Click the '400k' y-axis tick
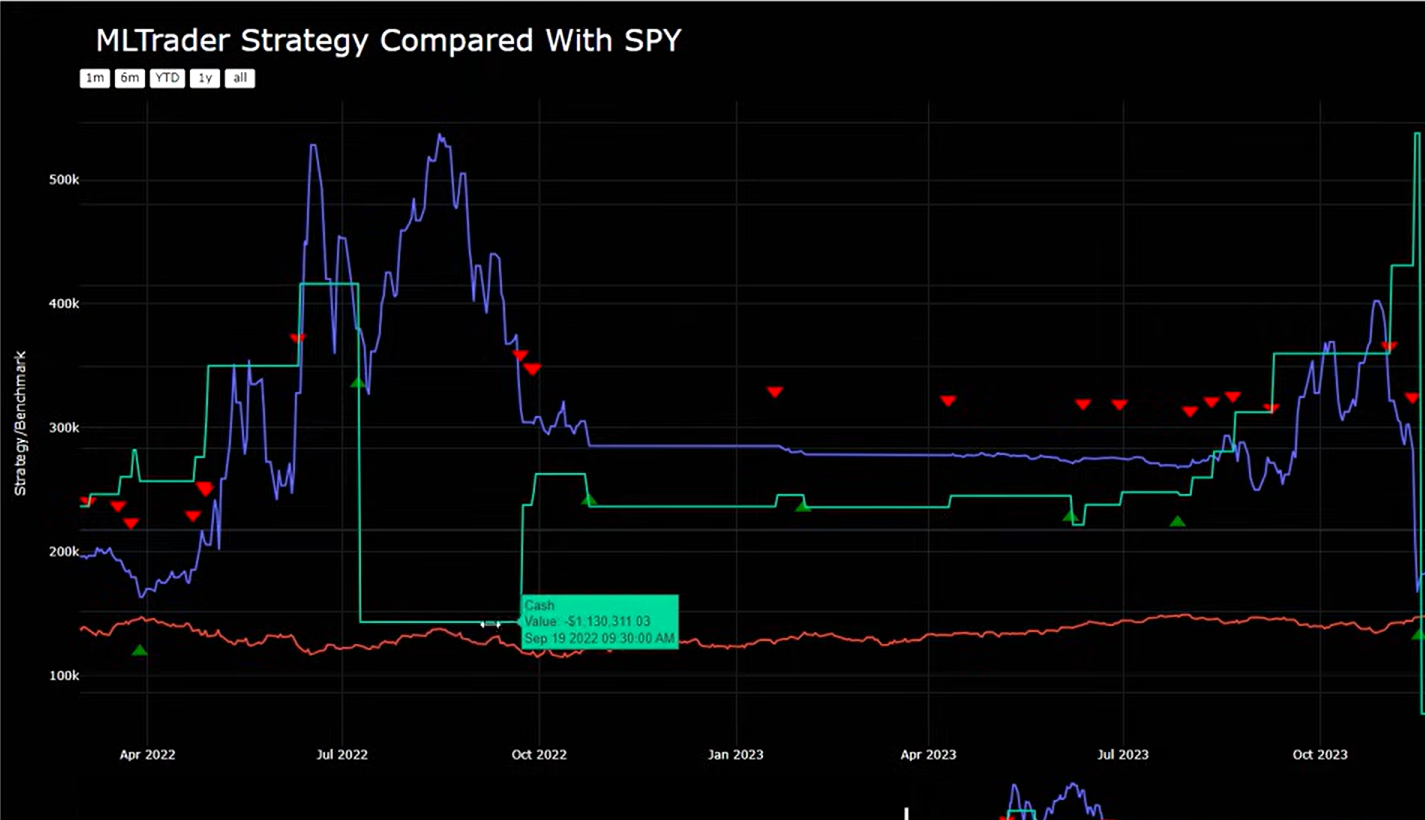Viewport: 1425px width, 820px height. (x=64, y=304)
